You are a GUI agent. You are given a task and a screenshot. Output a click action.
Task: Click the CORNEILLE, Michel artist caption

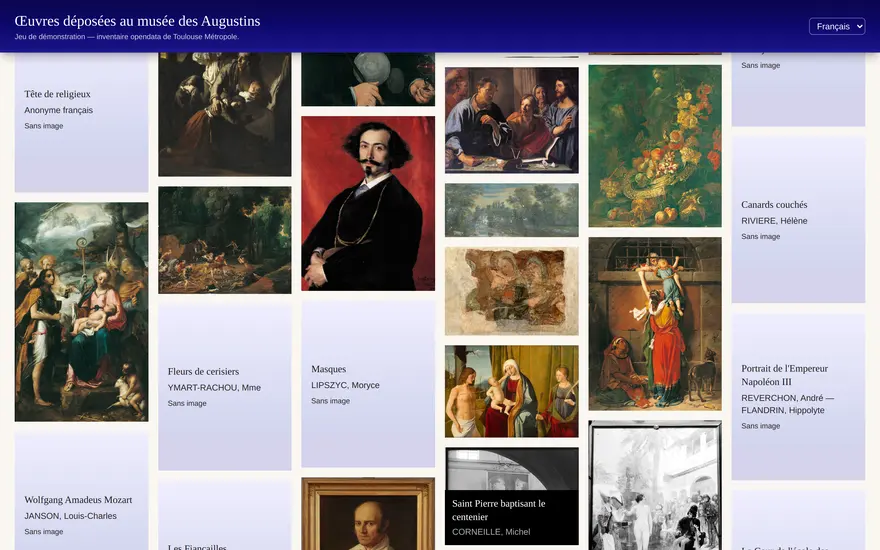pos(491,532)
